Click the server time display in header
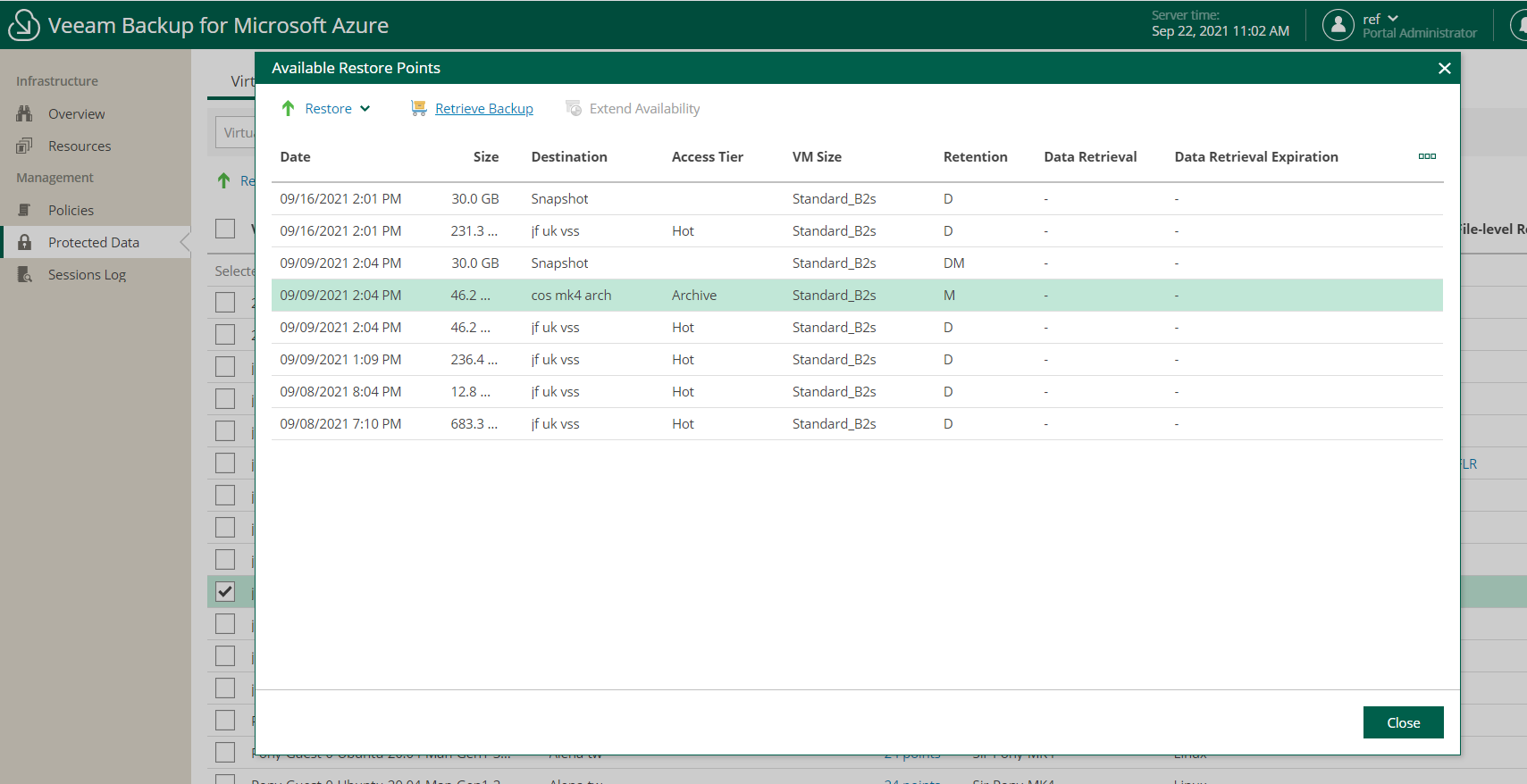Screen dimensions: 1527x784 pos(1220,24)
